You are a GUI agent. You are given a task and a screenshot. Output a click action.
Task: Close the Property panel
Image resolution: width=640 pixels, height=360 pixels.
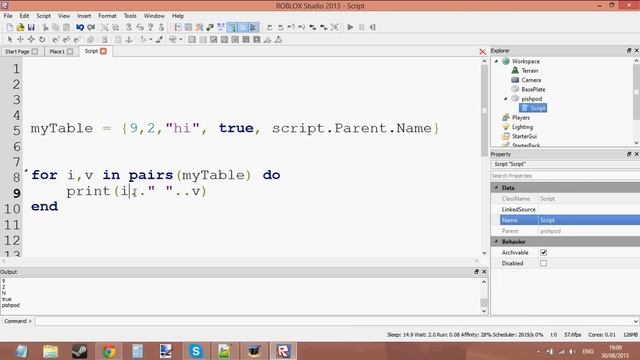636,154
